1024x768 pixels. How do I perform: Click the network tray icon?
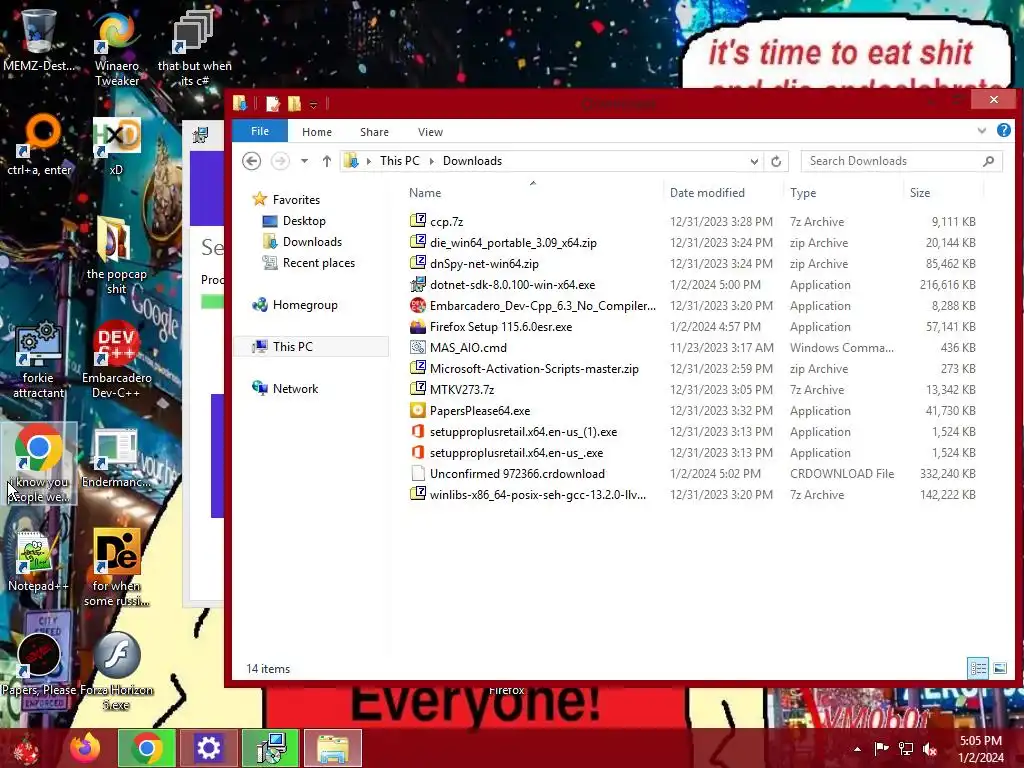906,749
